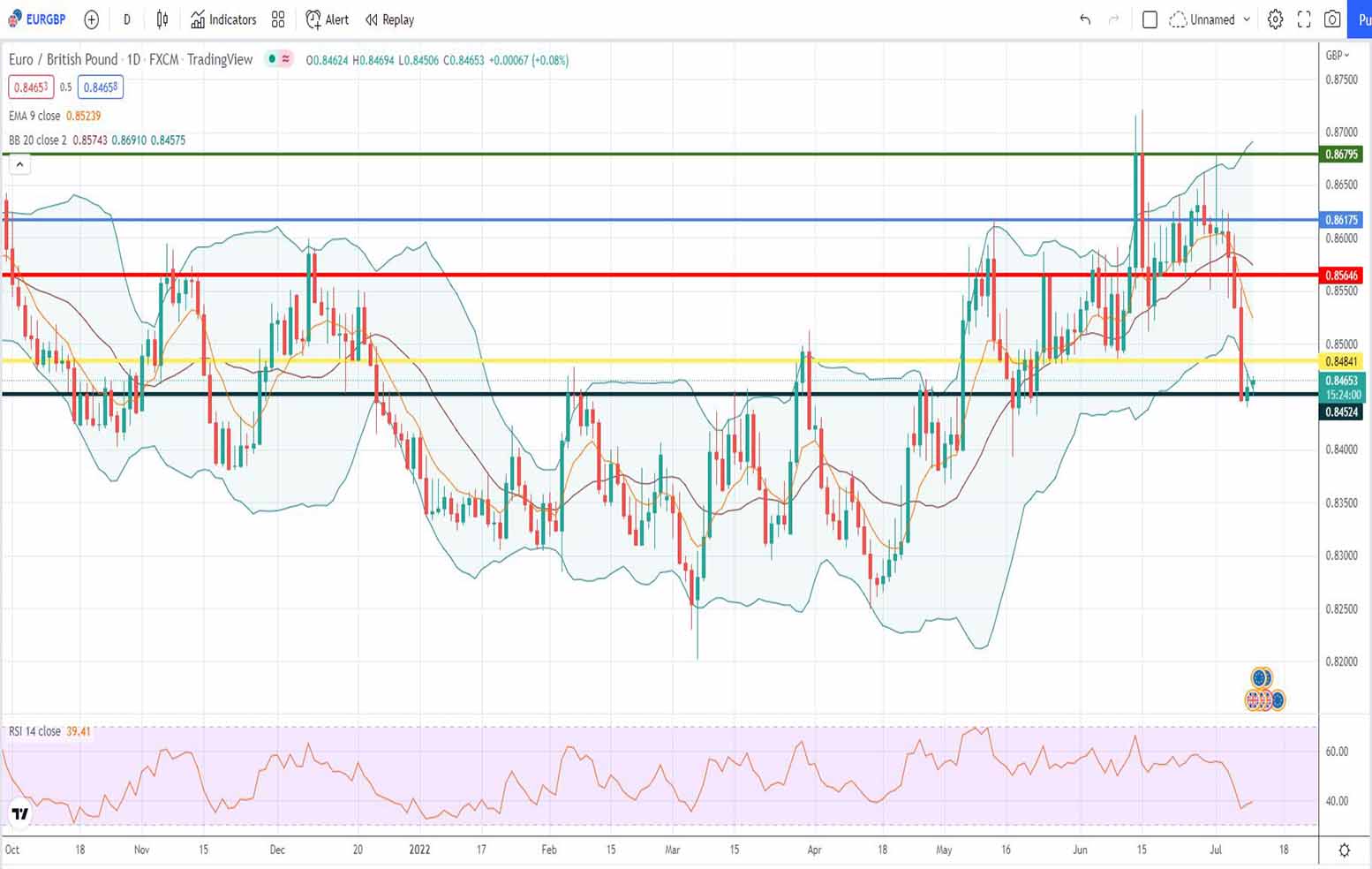Image resolution: width=1372 pixels, height=869 pixels.
Task: Click the compare or add symbol plus icon
Action: pyautogui.click(x=91, y=19)
